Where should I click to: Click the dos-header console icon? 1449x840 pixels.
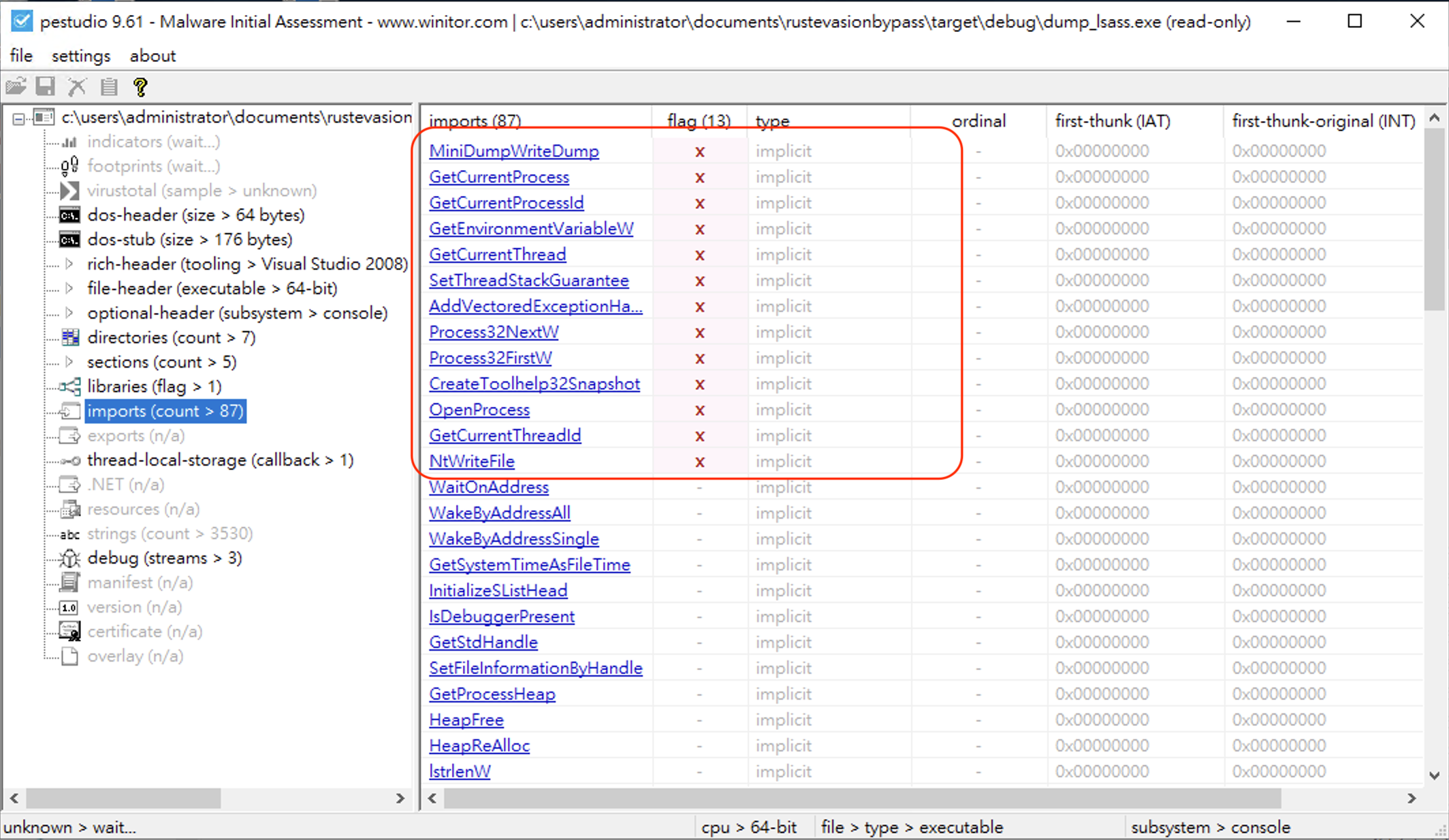point(69,215)
